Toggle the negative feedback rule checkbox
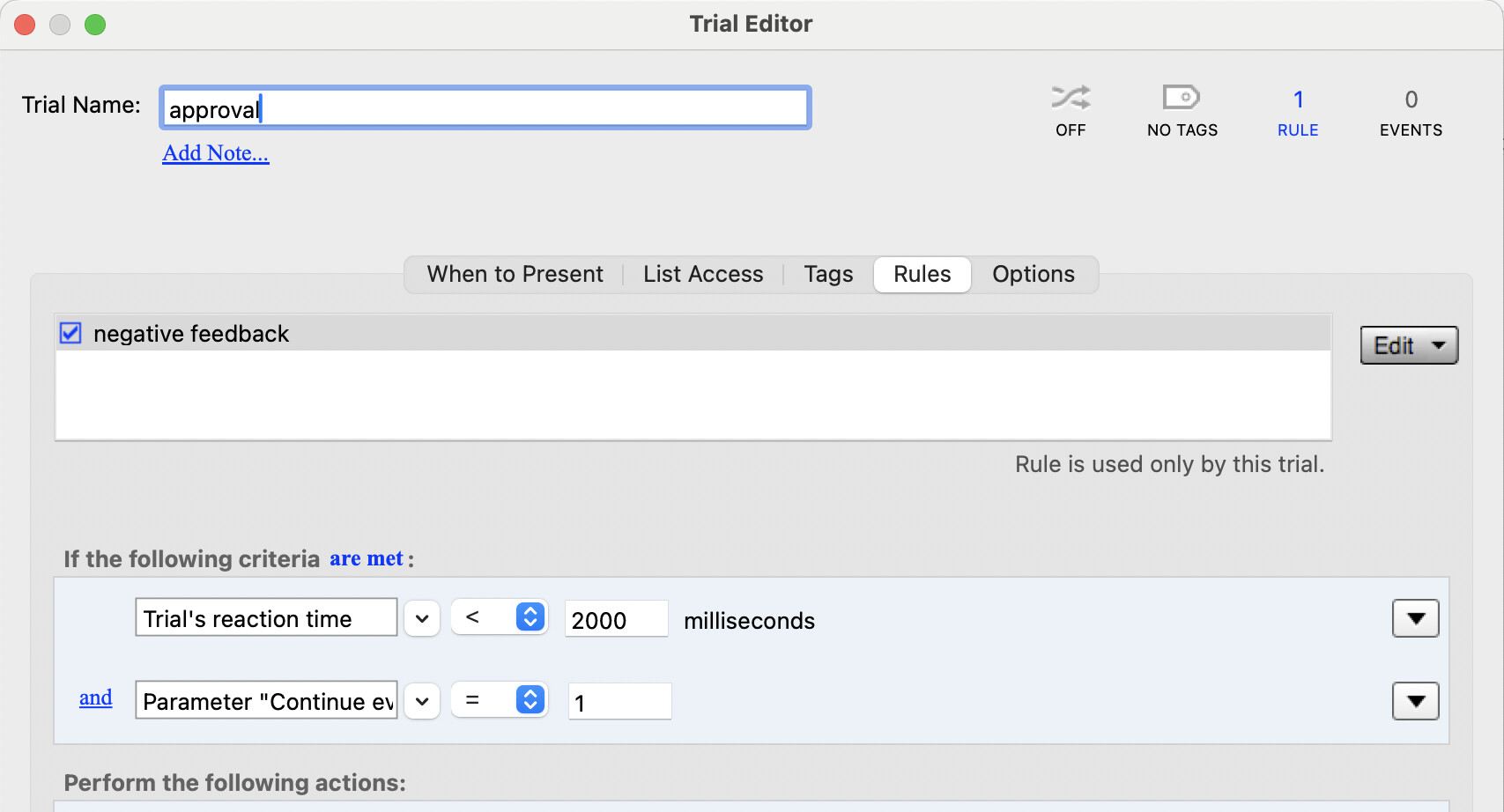 [x=70, y=334]
